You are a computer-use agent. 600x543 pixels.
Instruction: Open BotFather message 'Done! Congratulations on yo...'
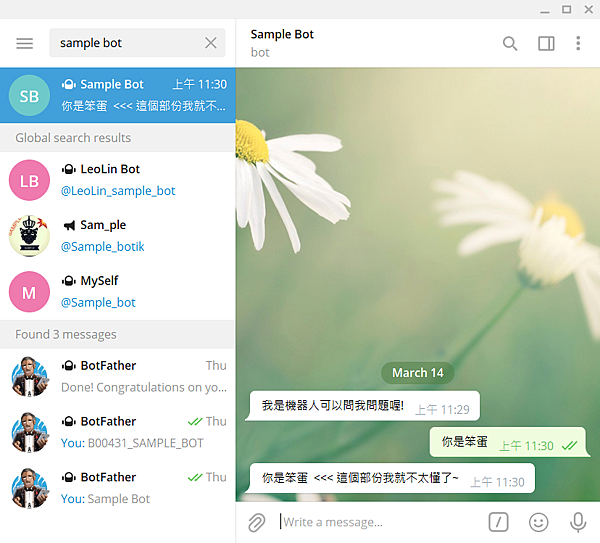[x=117, y=377]
